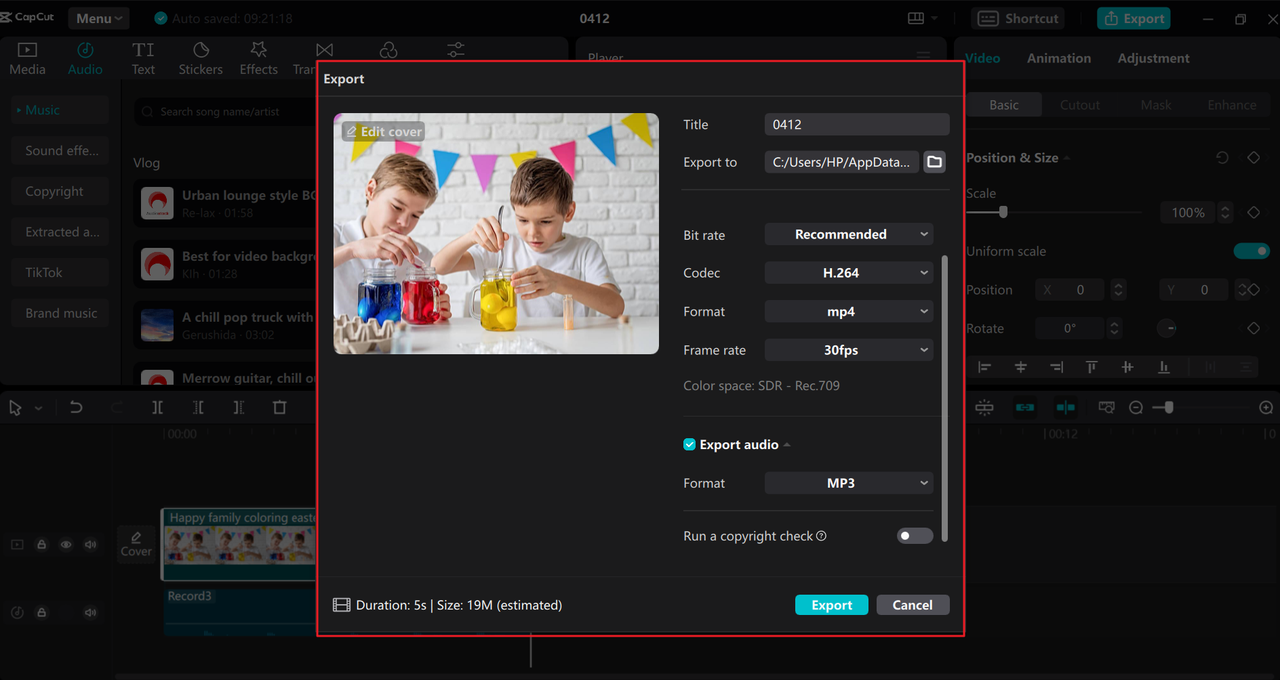Switch to the Animation tab
Image resolution: width=1280 pixels, height=680 pixels.
[1058, 58]
